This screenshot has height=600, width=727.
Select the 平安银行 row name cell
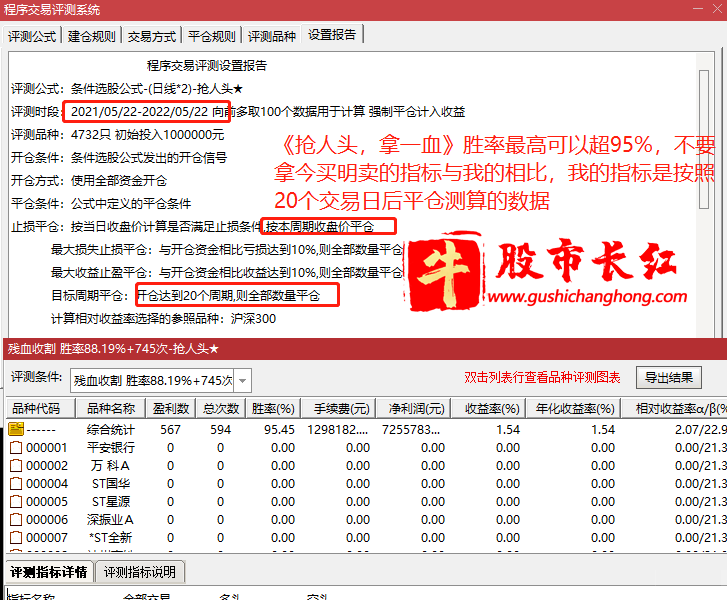click(x=110, y=447)
